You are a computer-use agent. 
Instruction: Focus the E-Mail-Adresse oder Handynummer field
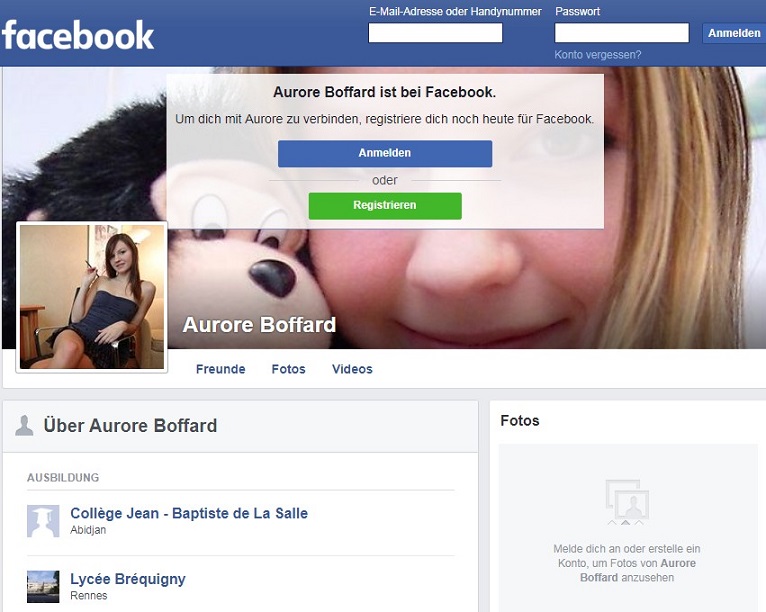[x=435, y=33]
